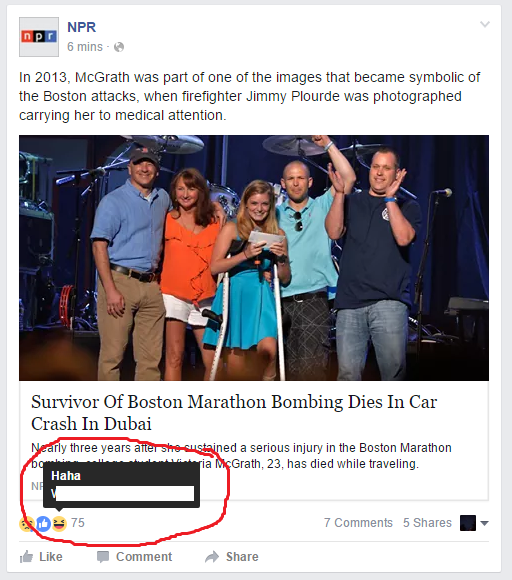View the 75 reactions count
The image size is (512, 580).
(x=78, y=523)
